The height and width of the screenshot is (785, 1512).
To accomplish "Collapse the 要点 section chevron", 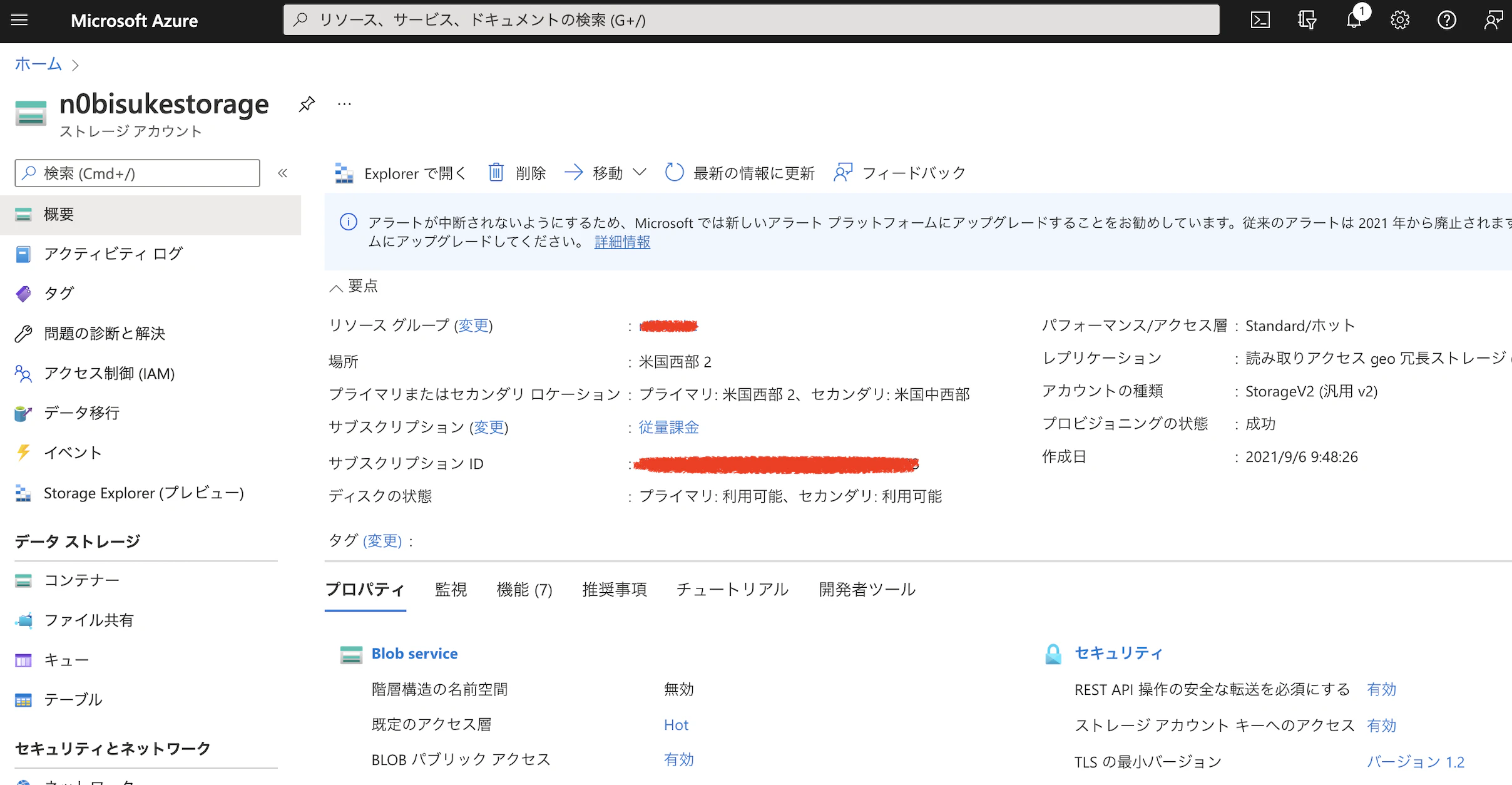I will [336, 287].
